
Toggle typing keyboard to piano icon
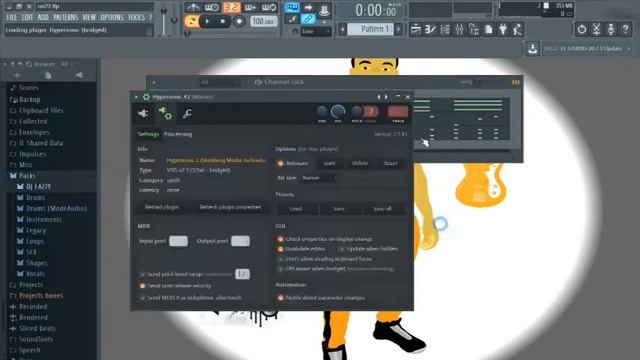pos(292,7)
